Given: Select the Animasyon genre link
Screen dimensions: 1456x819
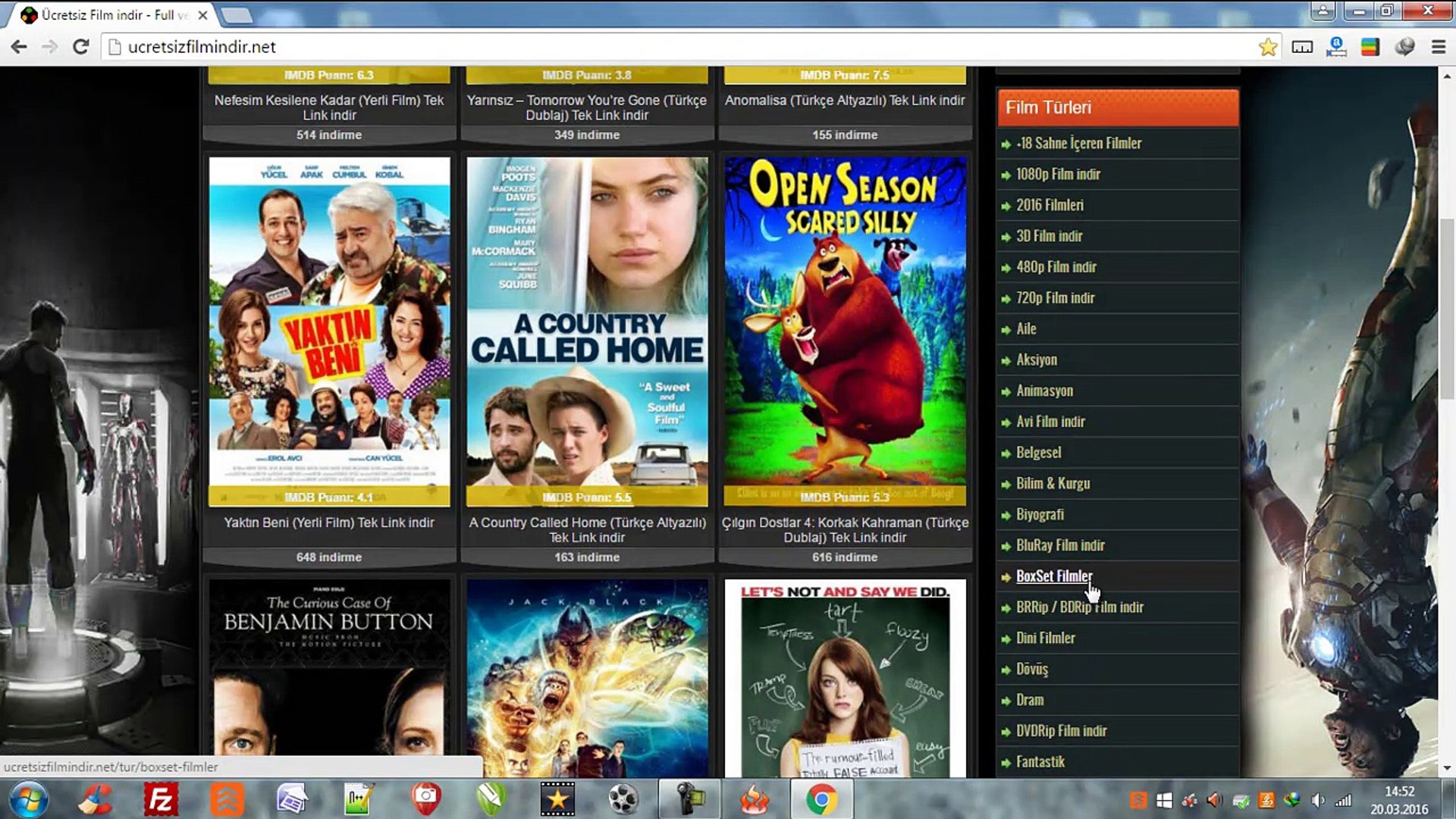Looking at the screenshot, I should (x=1044, y=391).
